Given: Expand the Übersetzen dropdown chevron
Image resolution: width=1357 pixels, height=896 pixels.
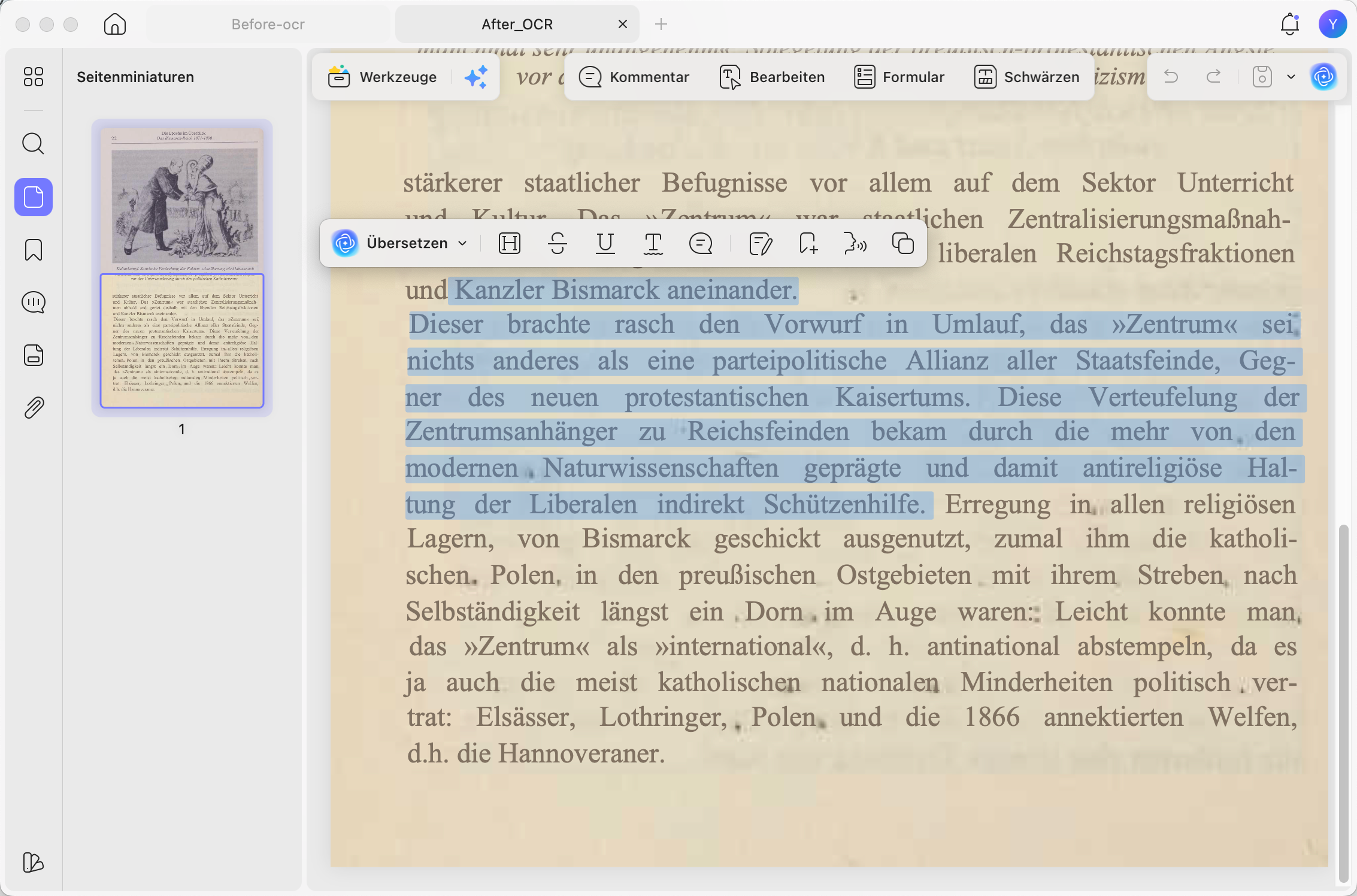Looking at the screenshot, I should point(462,243).
